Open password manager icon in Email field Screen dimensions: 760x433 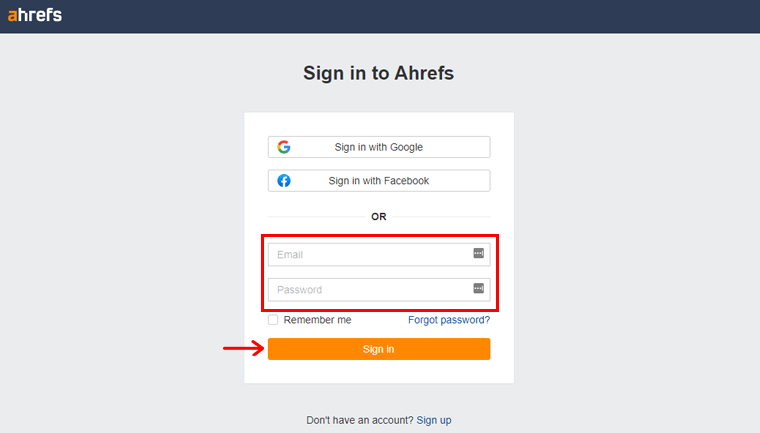(479, 254)
